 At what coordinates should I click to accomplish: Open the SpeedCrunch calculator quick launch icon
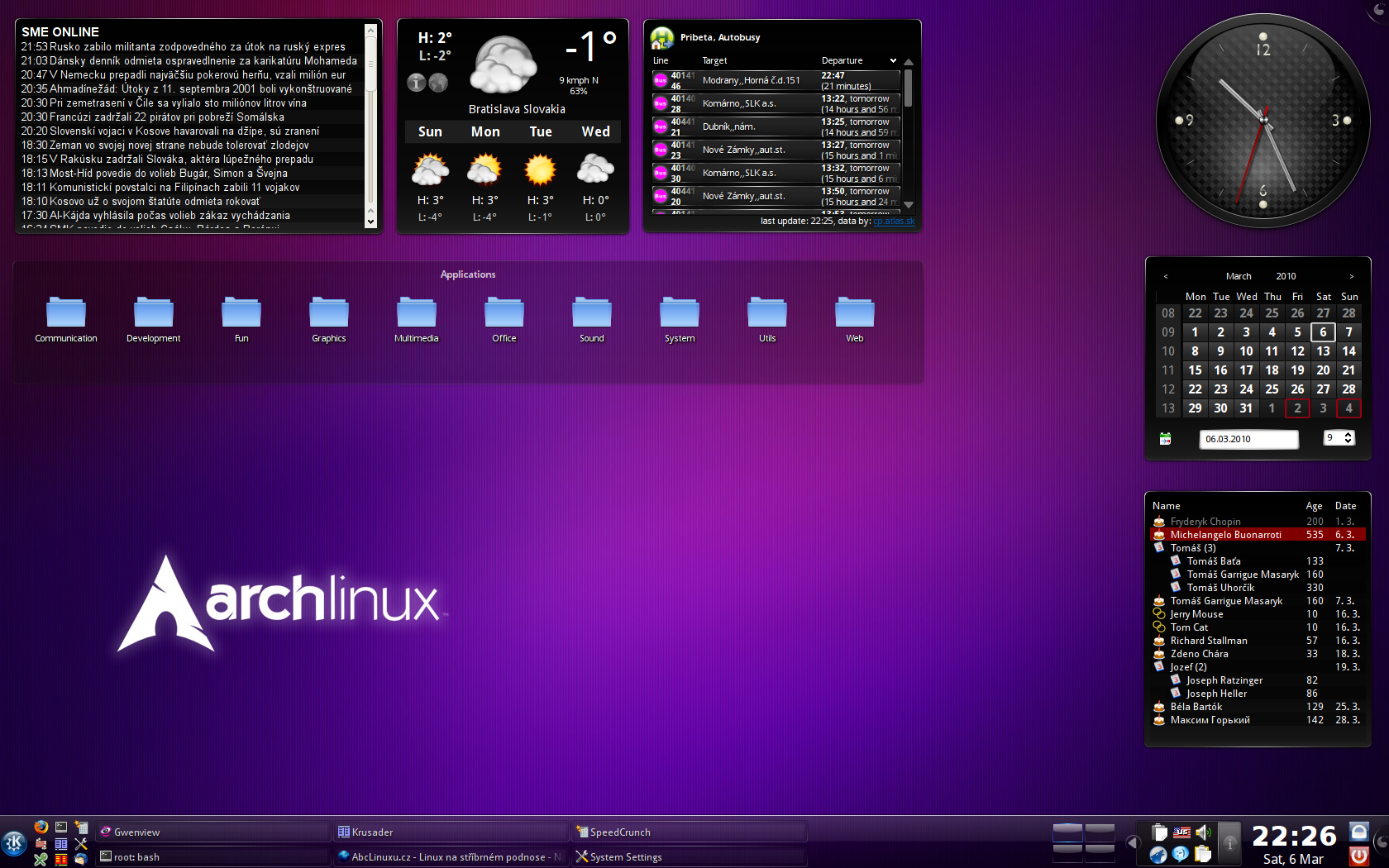coord(83,827)
